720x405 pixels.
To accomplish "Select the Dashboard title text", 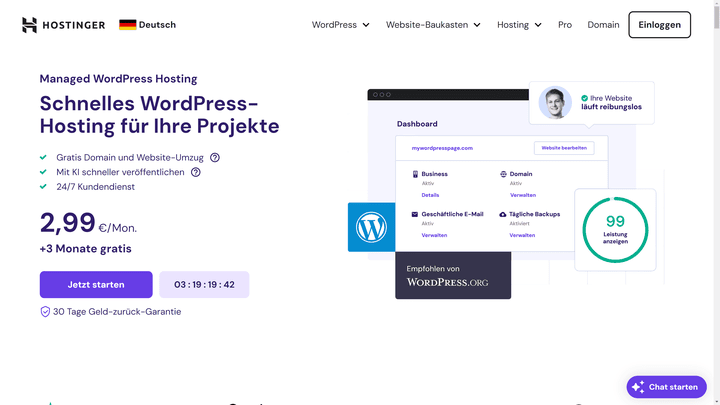I will 417,124.
